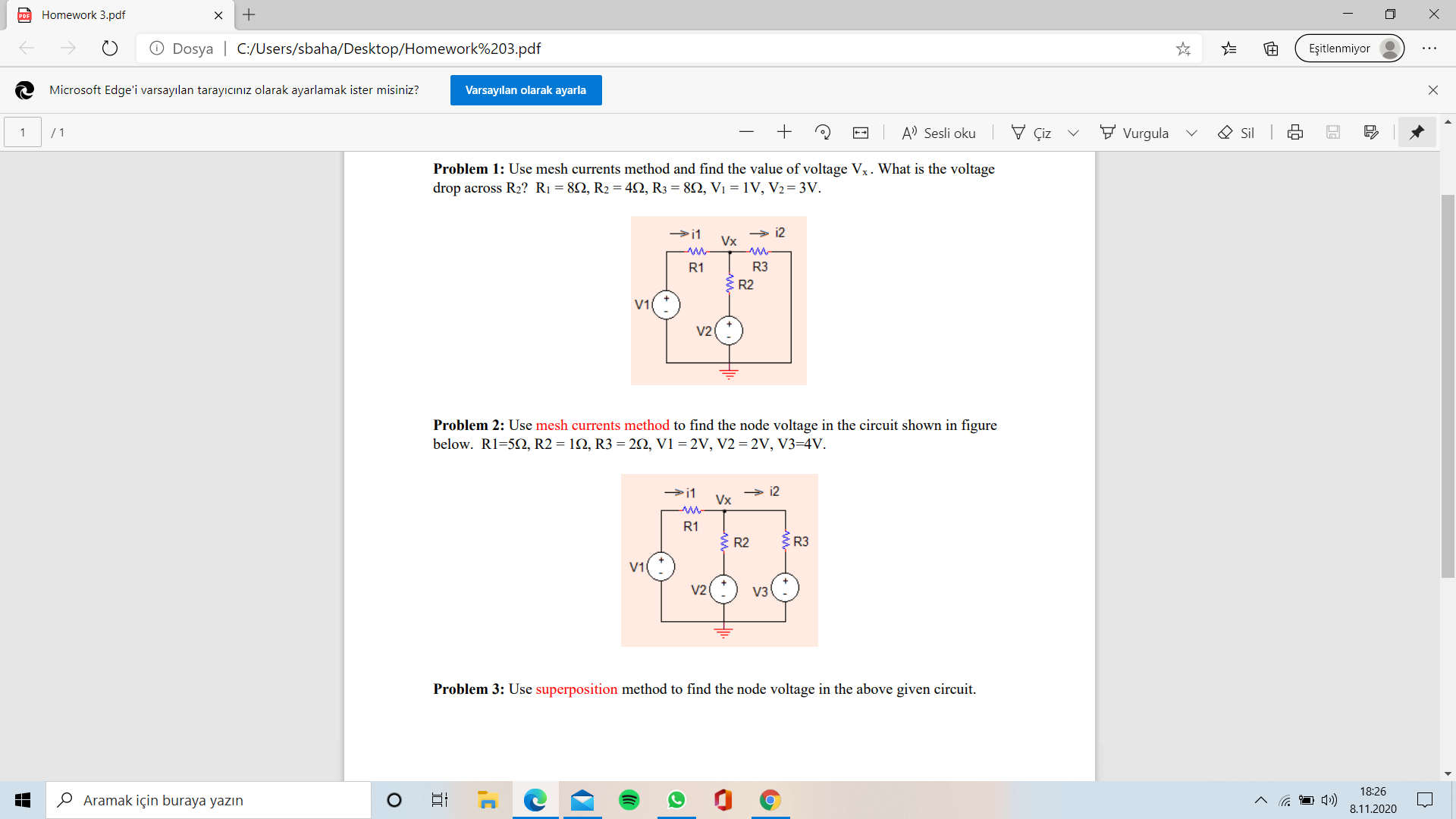Select the Homework 3.pdf tab
This screenshot has width=1456, height=819.
point(114,15)
